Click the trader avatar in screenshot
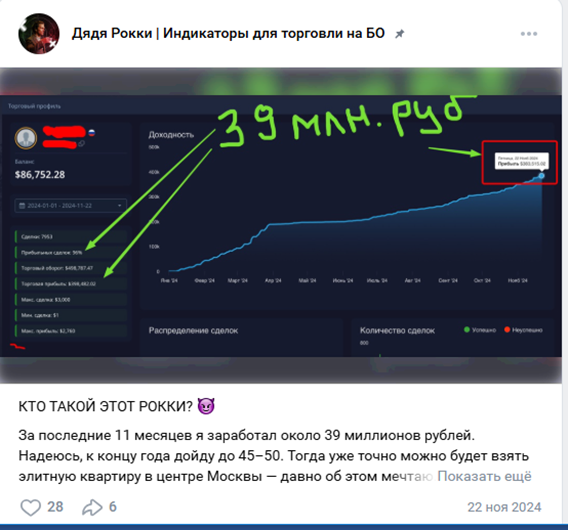Screen dimensions: 568x530 pos(26,138)
